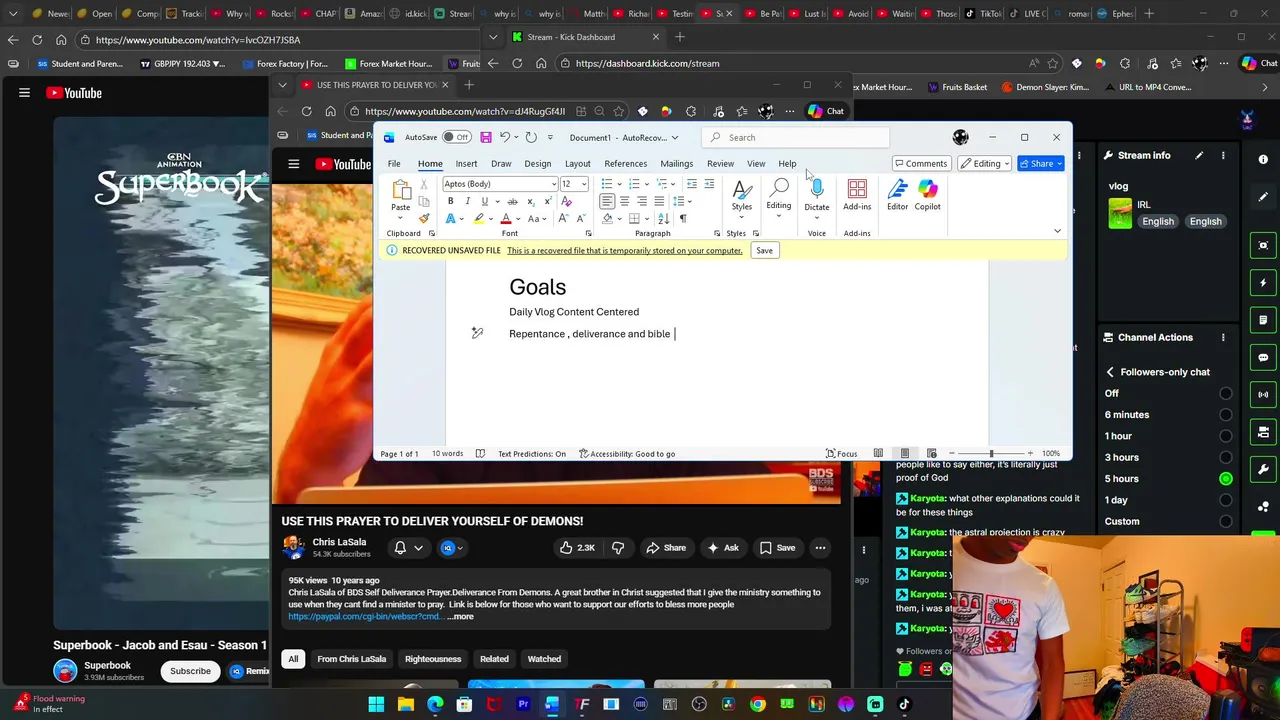Open the font color dropdown arrow
The width and height of the screenshot is (1280, 720).
click(x=518, y=218)
